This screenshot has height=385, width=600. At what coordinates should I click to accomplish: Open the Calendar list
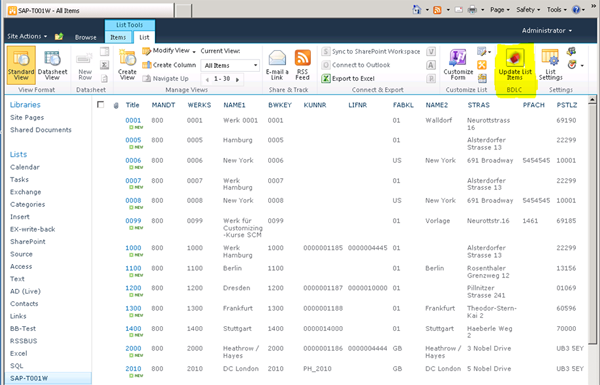[x=24, y=167]
